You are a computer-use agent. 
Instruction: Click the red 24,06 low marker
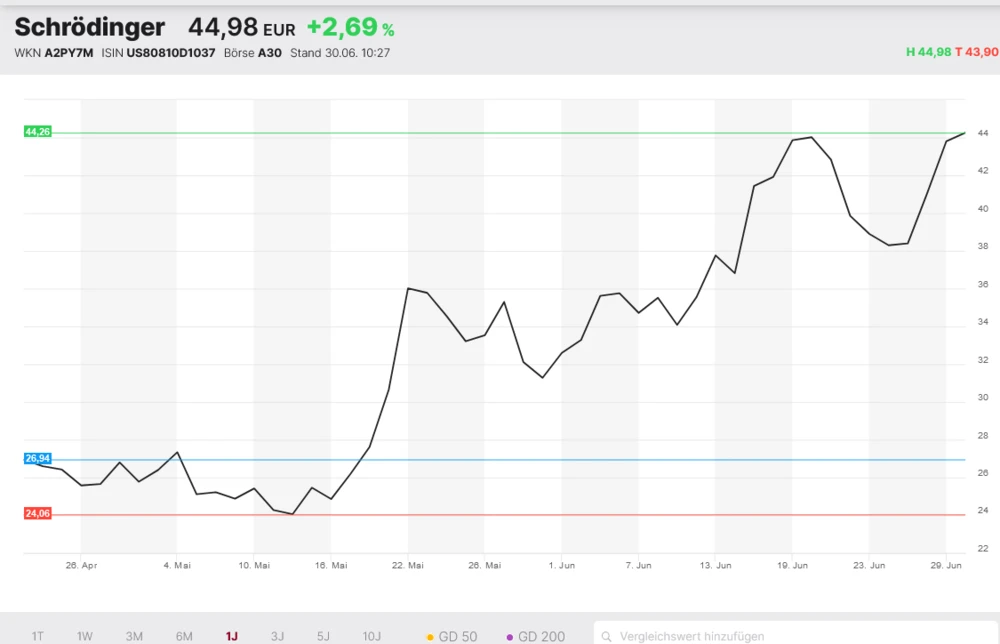point(37,513)
